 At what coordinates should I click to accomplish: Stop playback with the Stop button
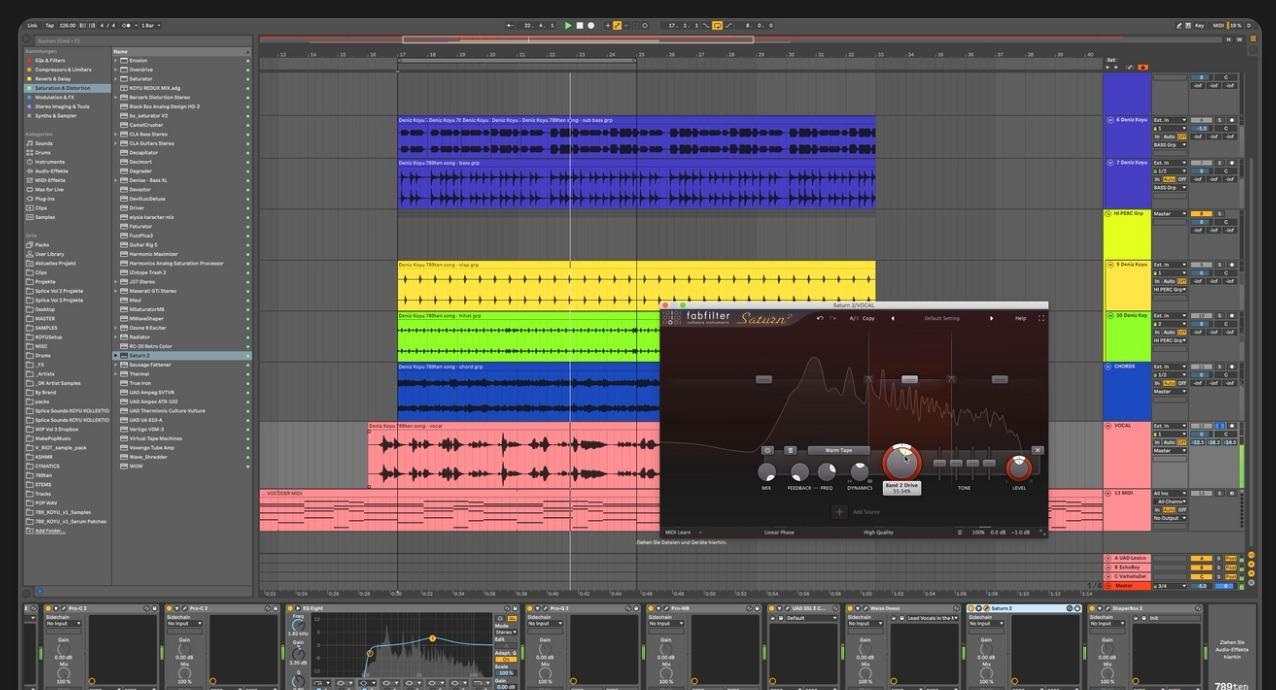click(579, 25)
